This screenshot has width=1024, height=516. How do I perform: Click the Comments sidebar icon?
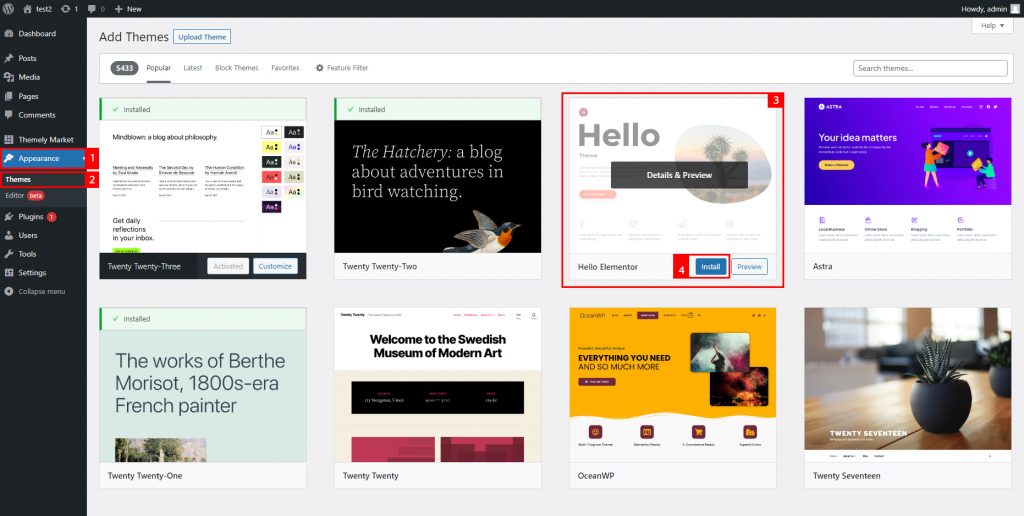click(x=9, y=115)
